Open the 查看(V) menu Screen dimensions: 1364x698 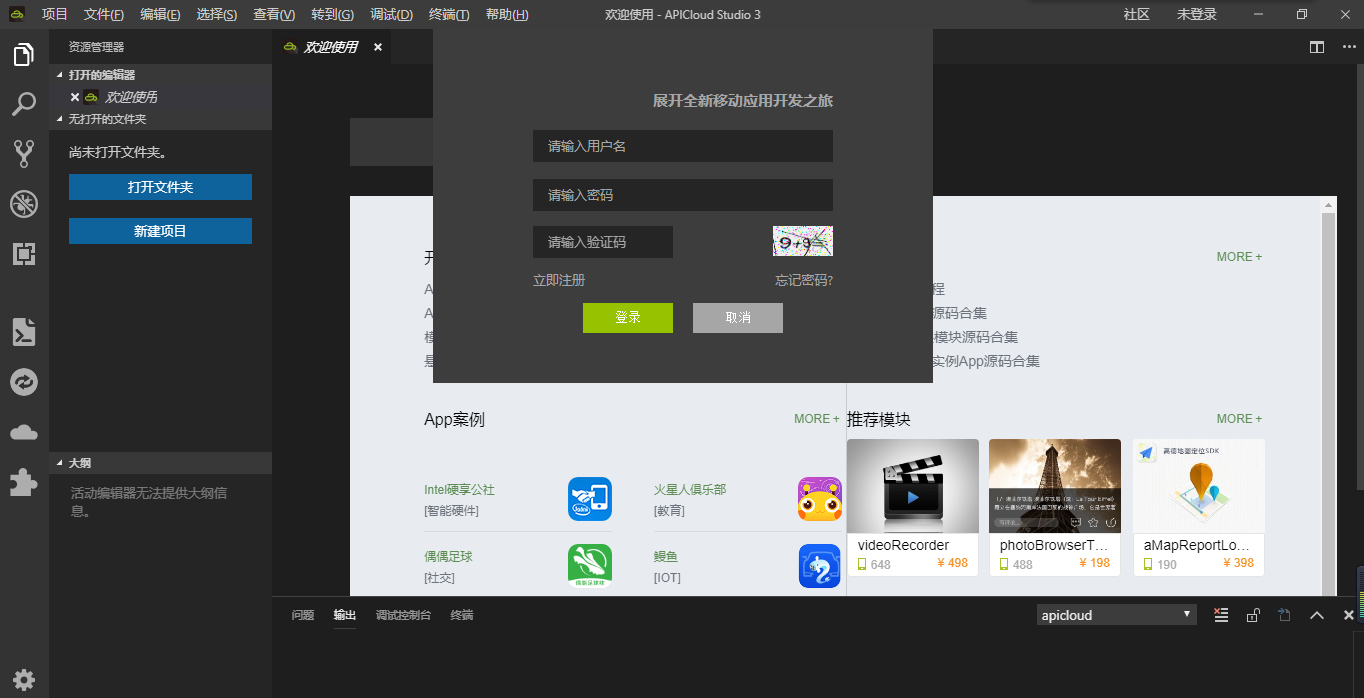[274, 14]
